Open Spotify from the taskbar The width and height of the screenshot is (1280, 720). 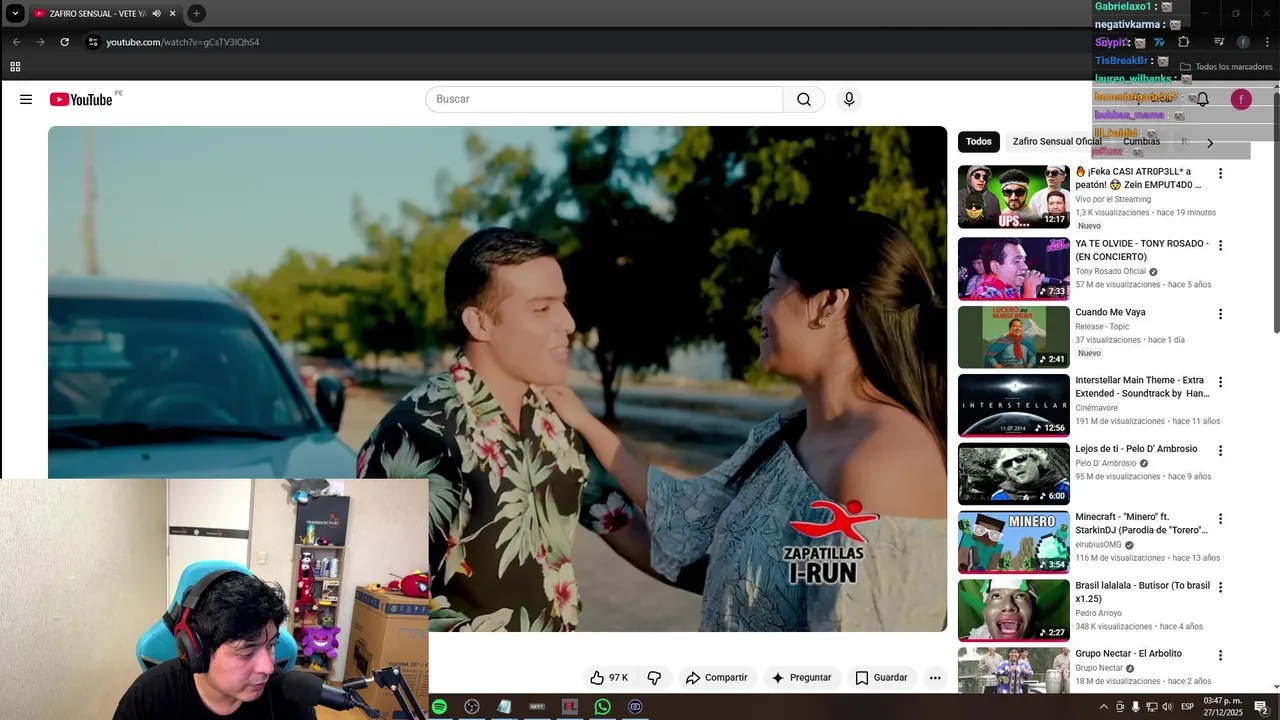tap(439, 707)
